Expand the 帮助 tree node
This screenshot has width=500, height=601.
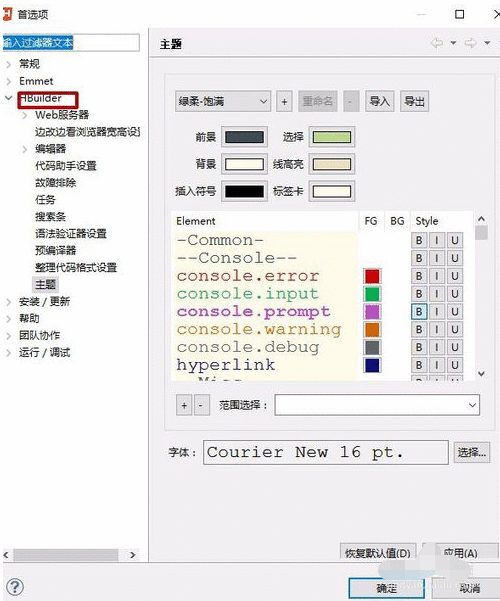[9, 319]
